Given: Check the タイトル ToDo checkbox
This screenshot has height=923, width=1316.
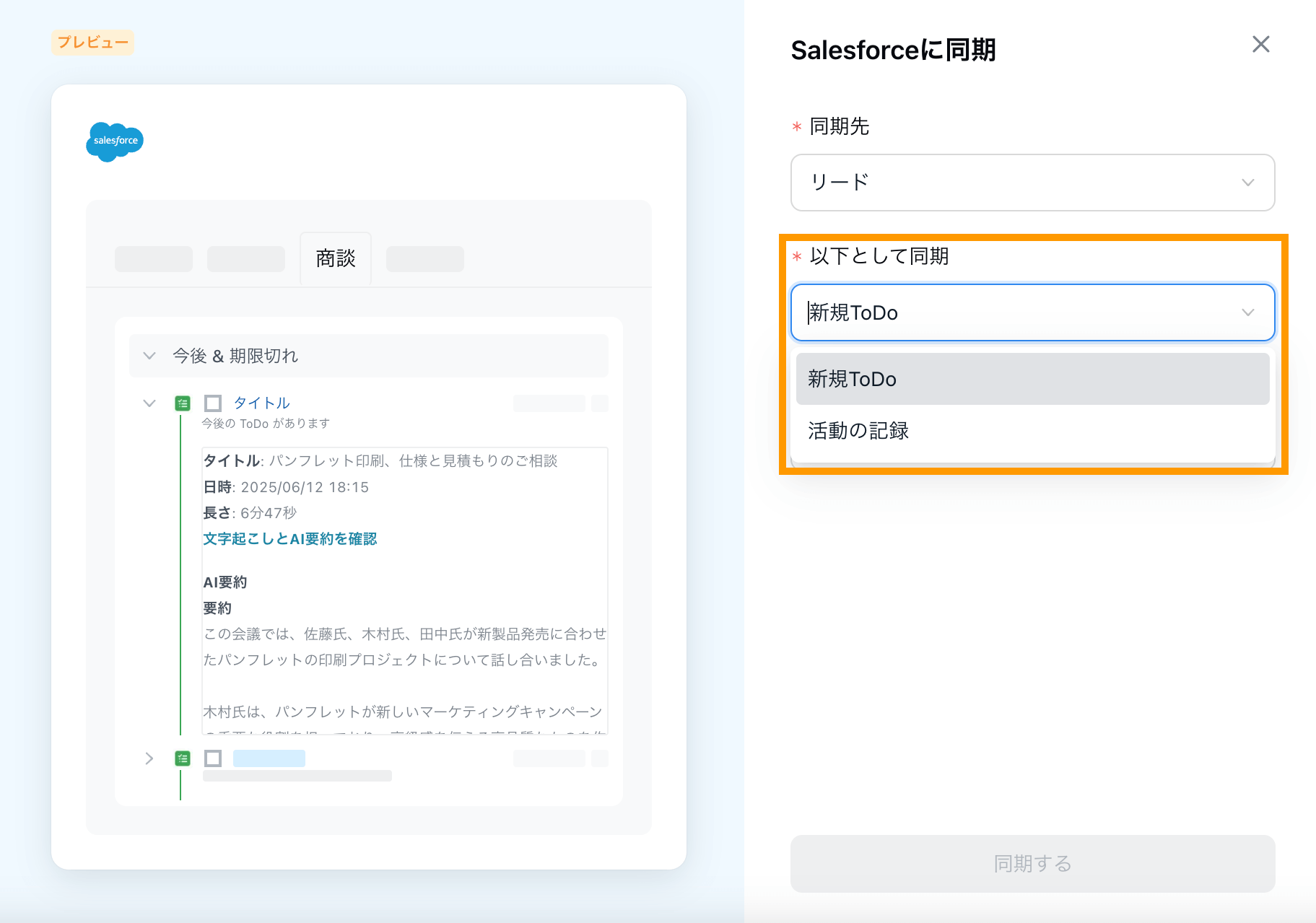Looking at the screenshot, I should 213,403.
